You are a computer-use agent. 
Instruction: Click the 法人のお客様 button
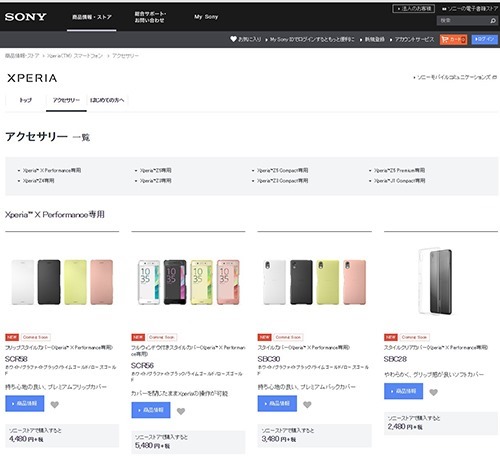click(x=413, y=9)
